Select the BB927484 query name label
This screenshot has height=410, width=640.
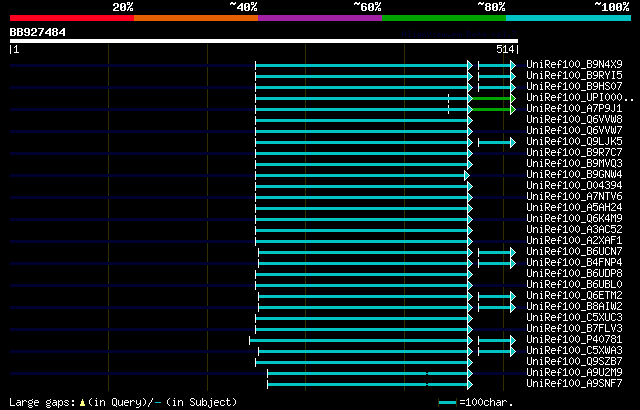pos(38,32)
